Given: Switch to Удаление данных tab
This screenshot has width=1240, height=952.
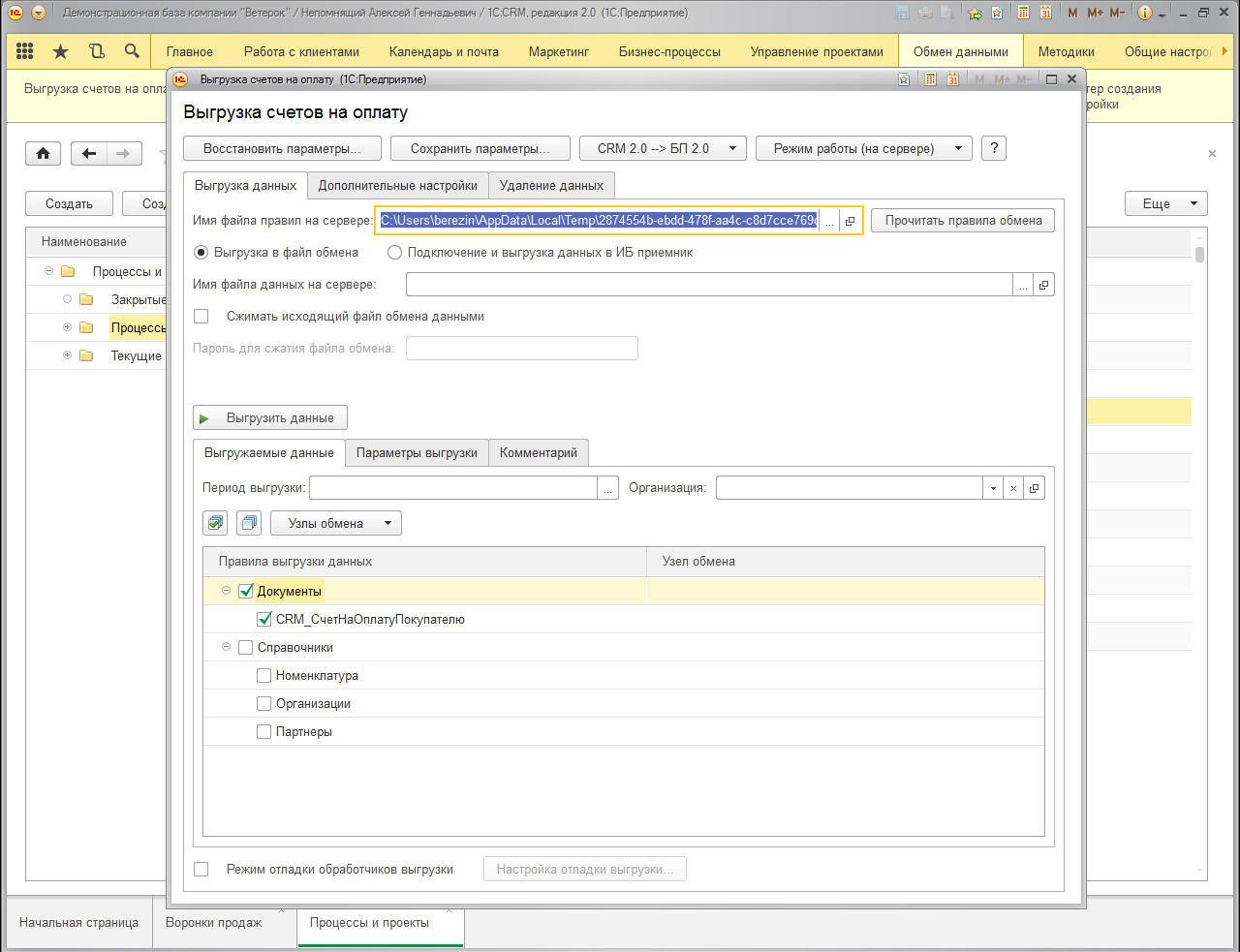Looking at the screenshot, I should pyautogui.click(x=551, y=185).
